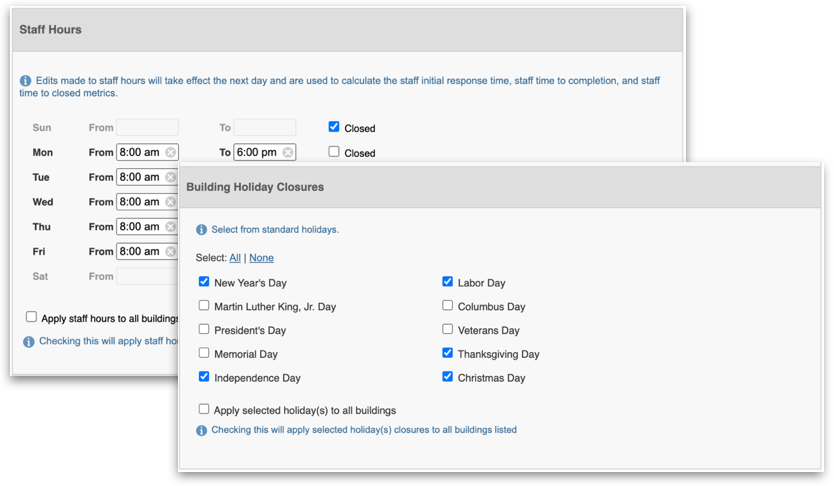Clear the Monday From time field
This screenshot has width=834, height=486.
click(170, 153)
